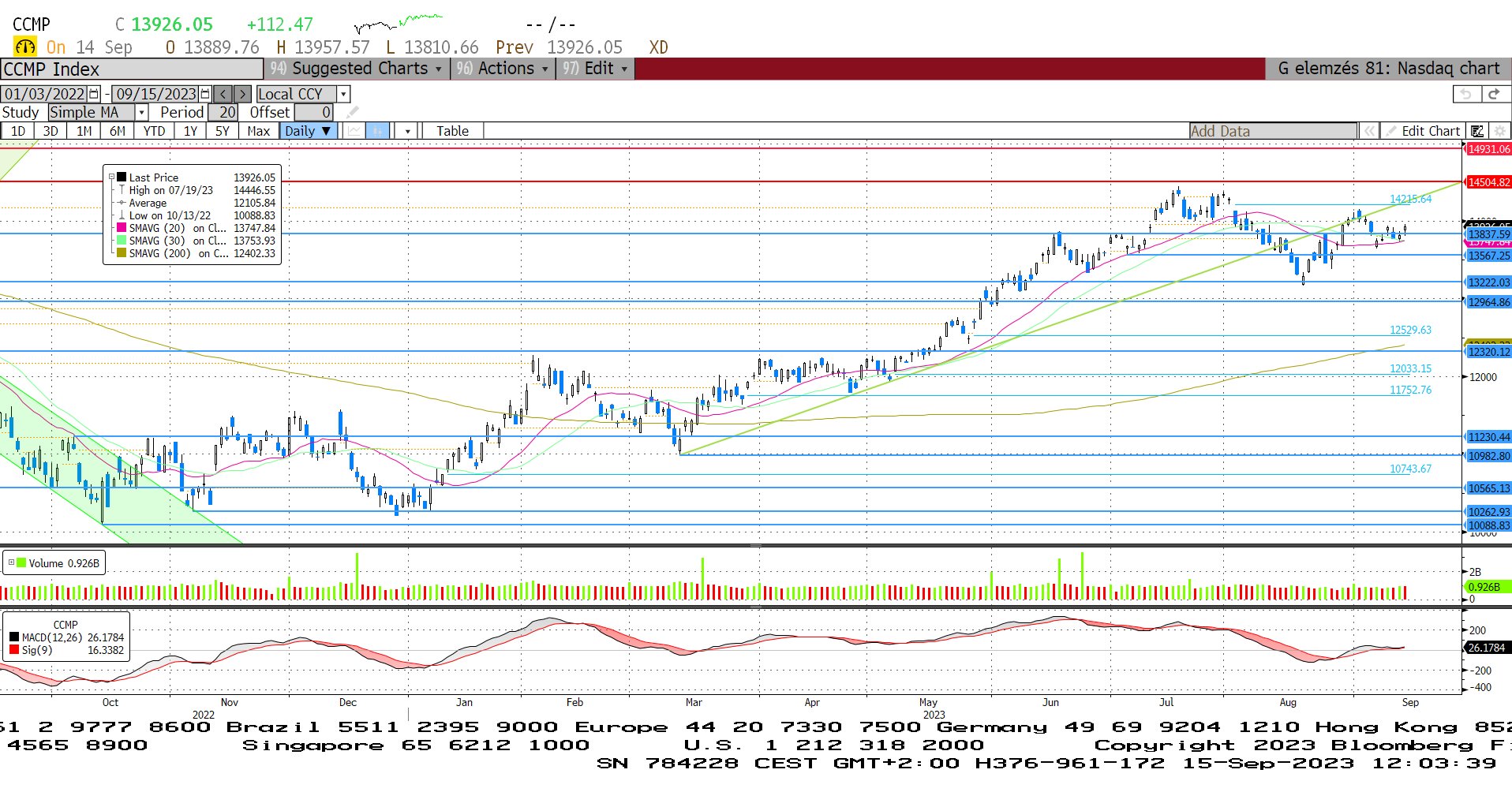Expand the Edit menu

[595, 69]
